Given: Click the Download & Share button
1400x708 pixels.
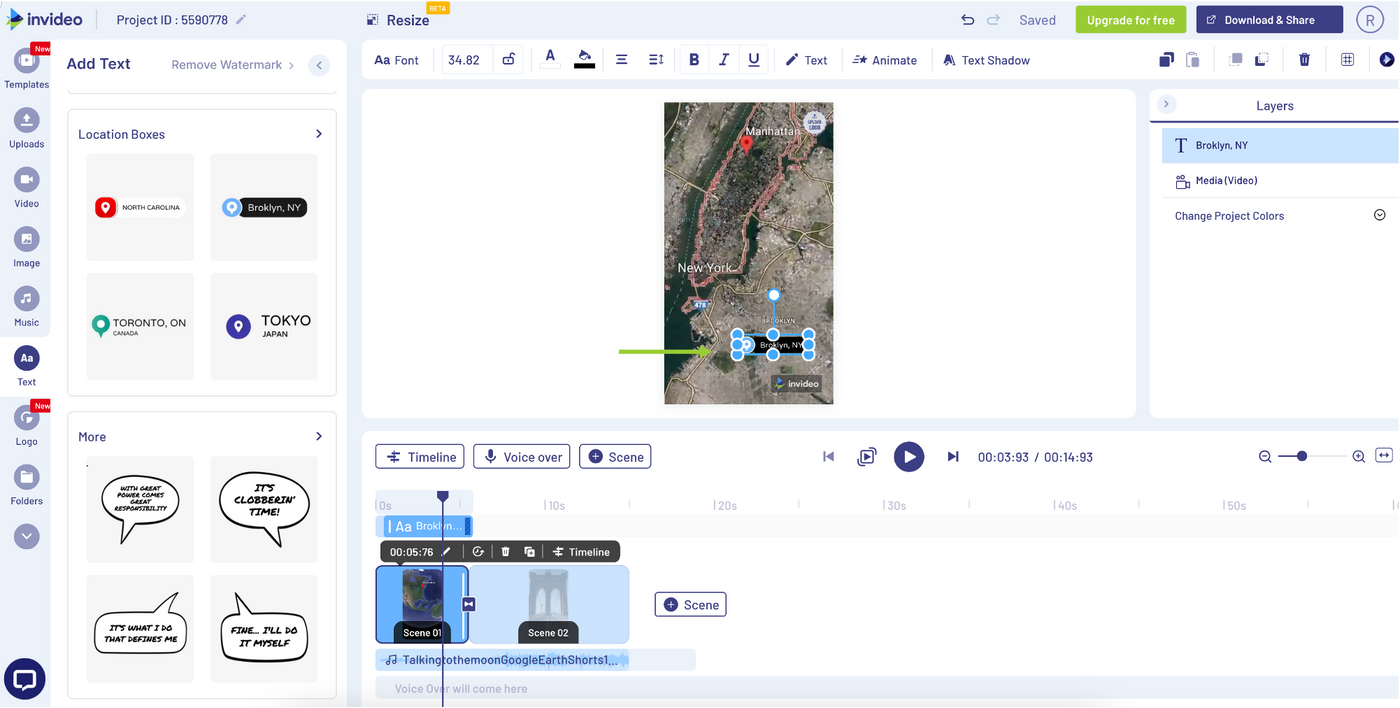Looking at the screenshot, I should [1269, 19].
